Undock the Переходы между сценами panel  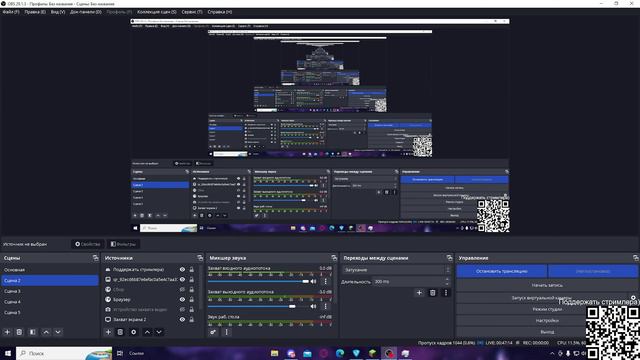449,258
